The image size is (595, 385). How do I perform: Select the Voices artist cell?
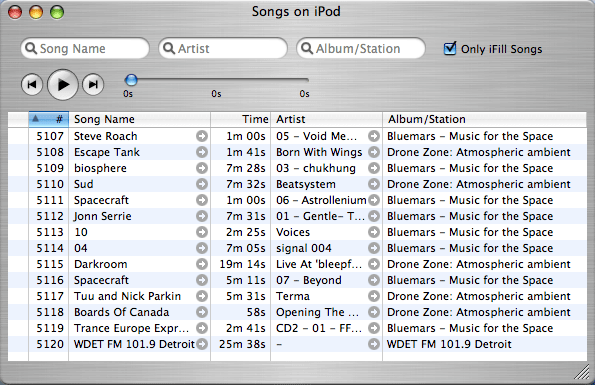293,232
